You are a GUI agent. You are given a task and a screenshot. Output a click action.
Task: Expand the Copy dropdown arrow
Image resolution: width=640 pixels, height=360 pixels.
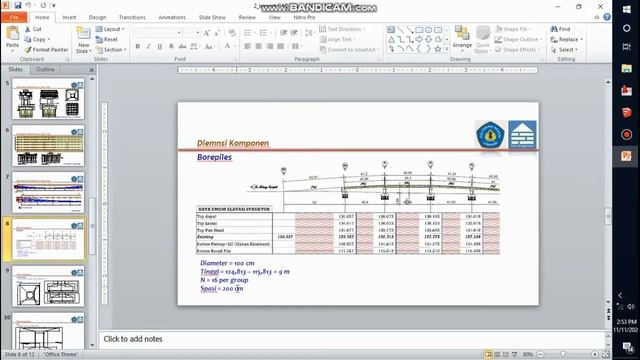point(49,40)
